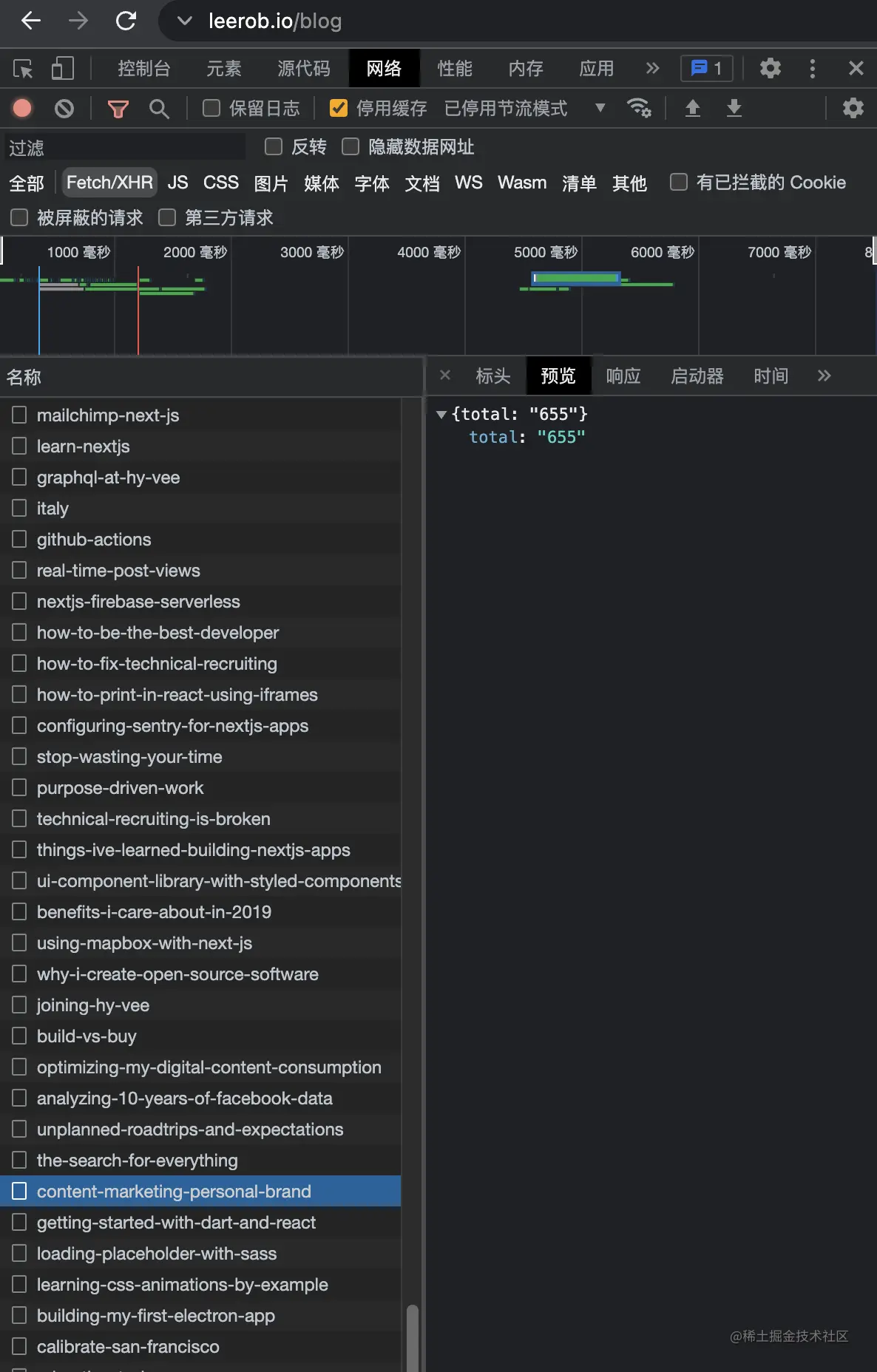Expand more DevTools tabs chevron
The image size is (877, 1372).
point(652,69)
